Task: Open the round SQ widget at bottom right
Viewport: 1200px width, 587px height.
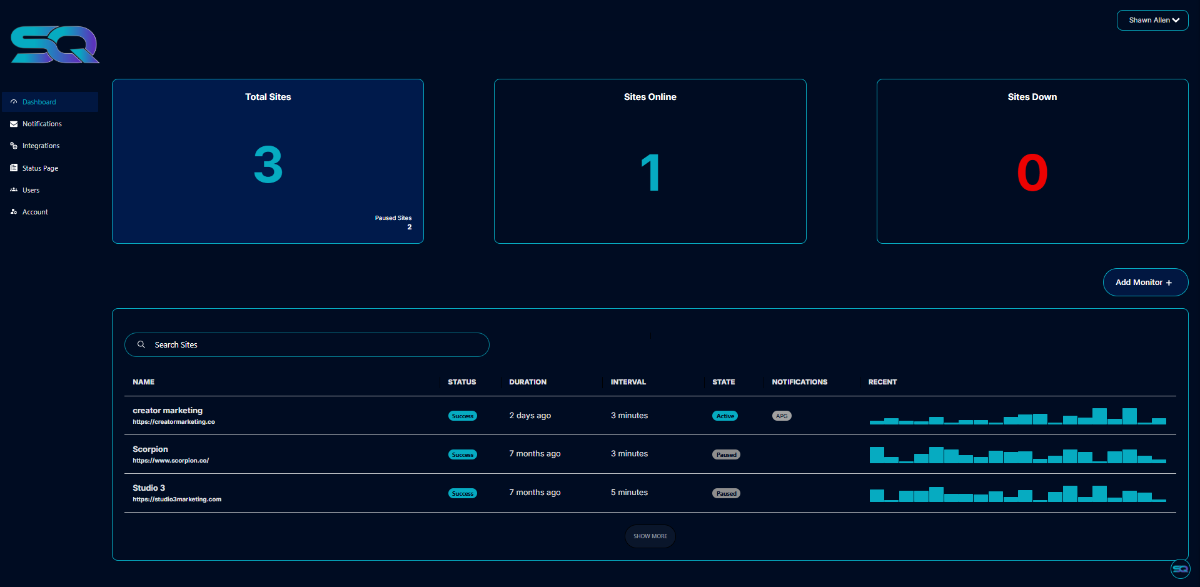Action: pos(1179,568)
